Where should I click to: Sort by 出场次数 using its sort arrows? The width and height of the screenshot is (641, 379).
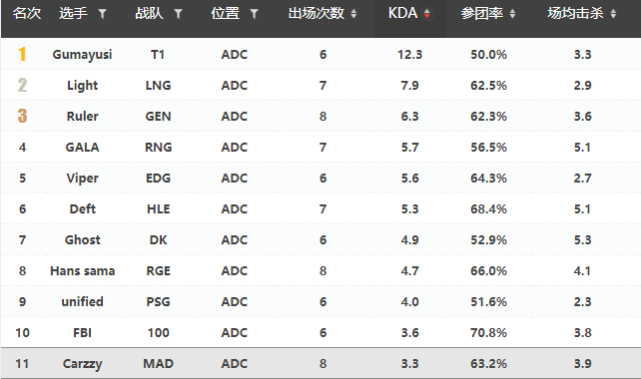click(354, 14)
